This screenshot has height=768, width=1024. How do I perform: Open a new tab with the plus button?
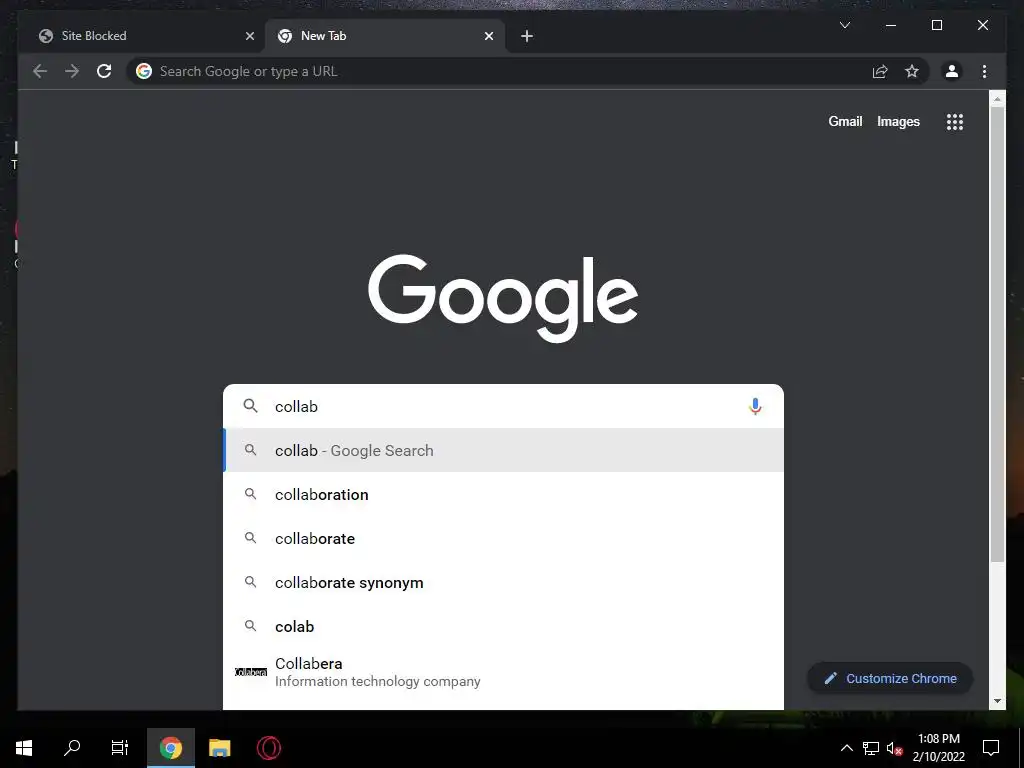point(527,36)
